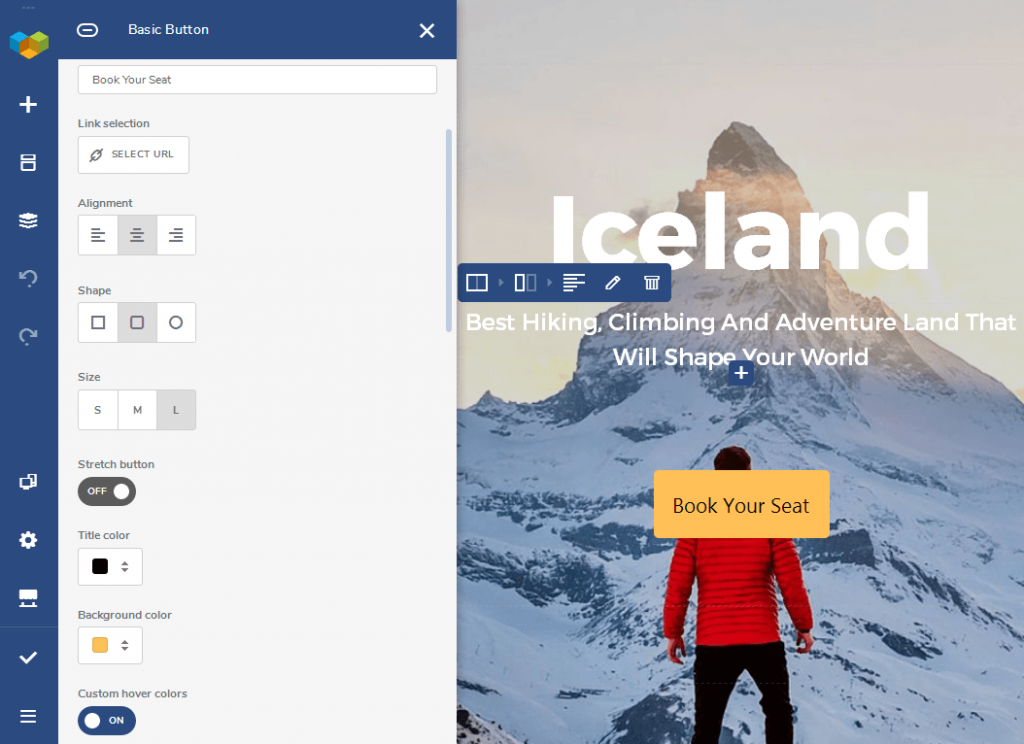Click the Redo arrow icon
1024x744 pixels.
[28, 336]
